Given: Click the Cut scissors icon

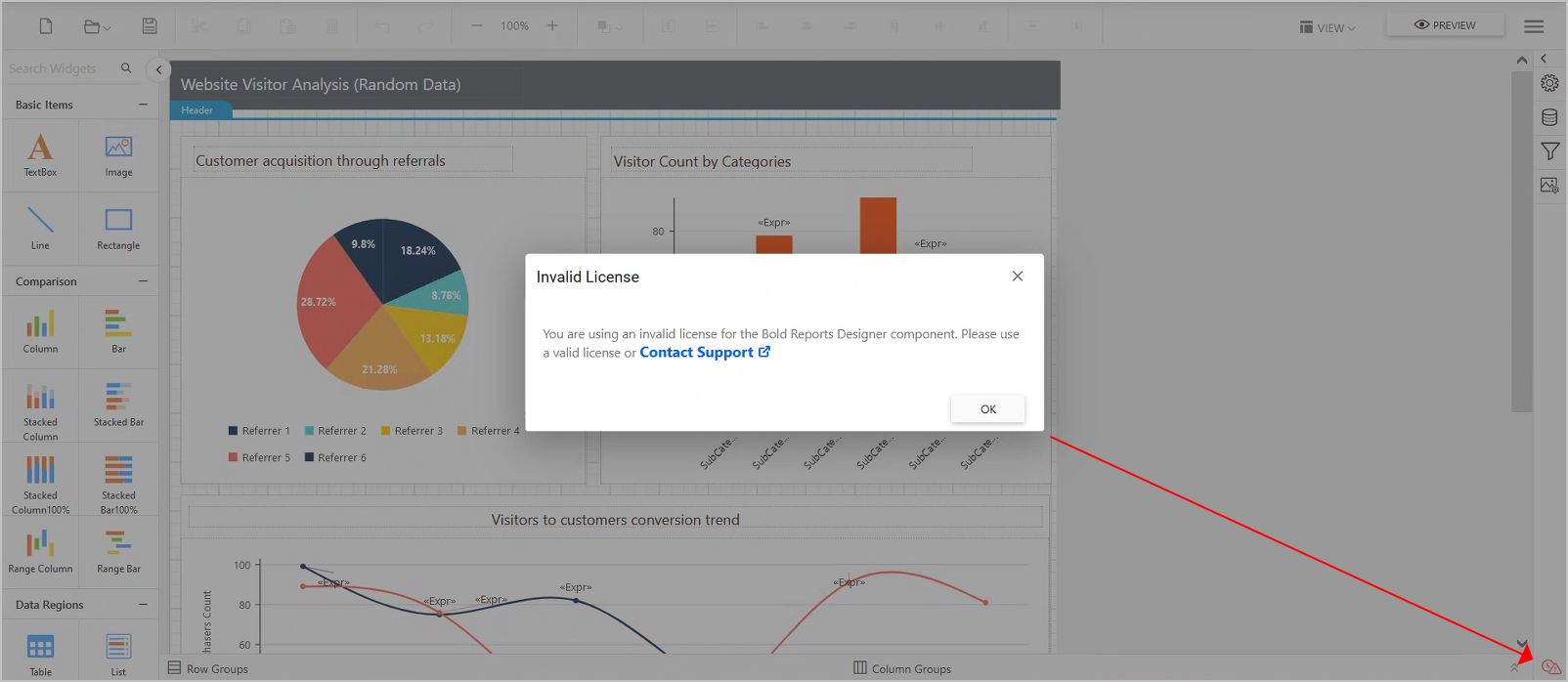Looking at the screenshot, I should 199,26.
